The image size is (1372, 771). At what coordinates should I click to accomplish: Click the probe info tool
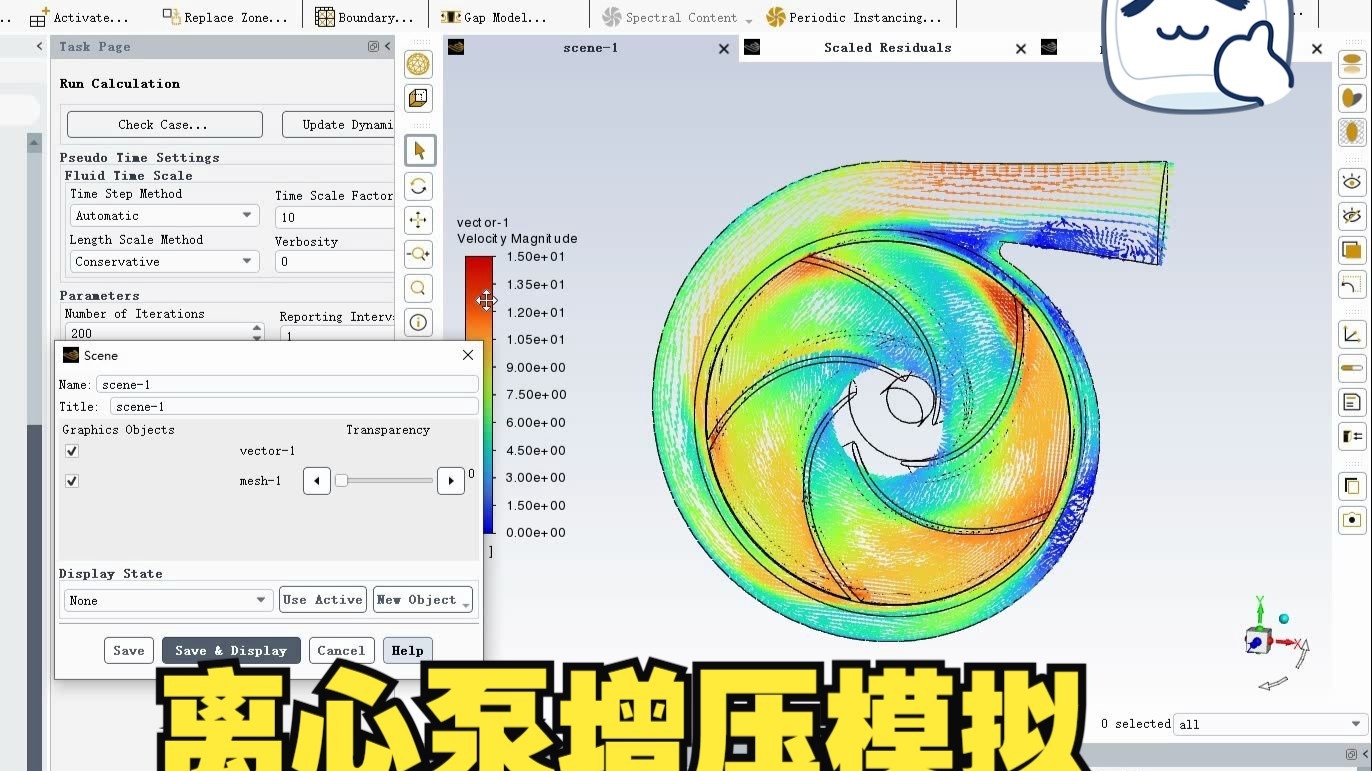pos(418,321)
